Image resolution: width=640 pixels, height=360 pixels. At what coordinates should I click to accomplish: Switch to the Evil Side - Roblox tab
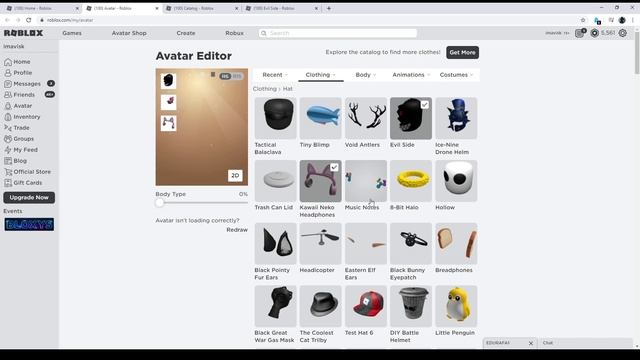point(282,8)
